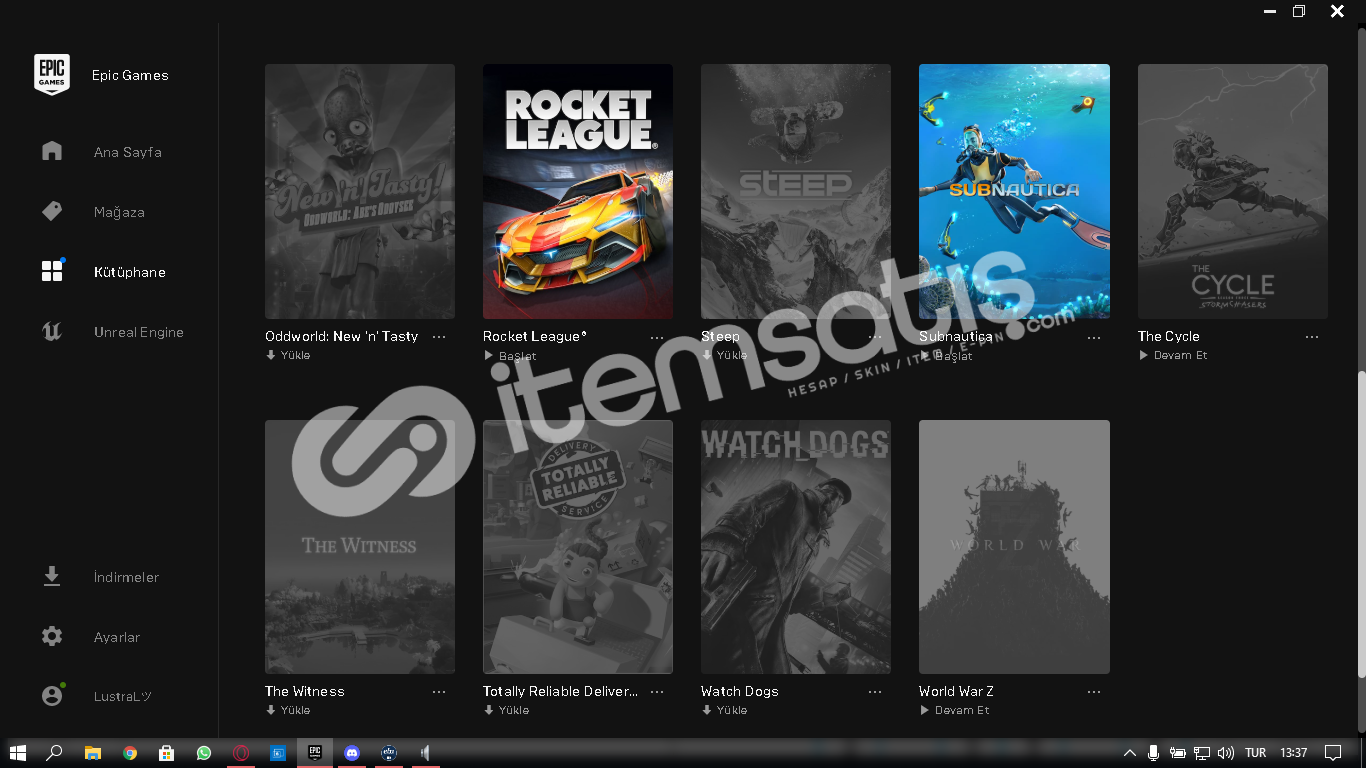The width and height of the screenshot is (1366, 768).
Task: Click Başlat under Rocket League
Action: [x=510, y=356]
